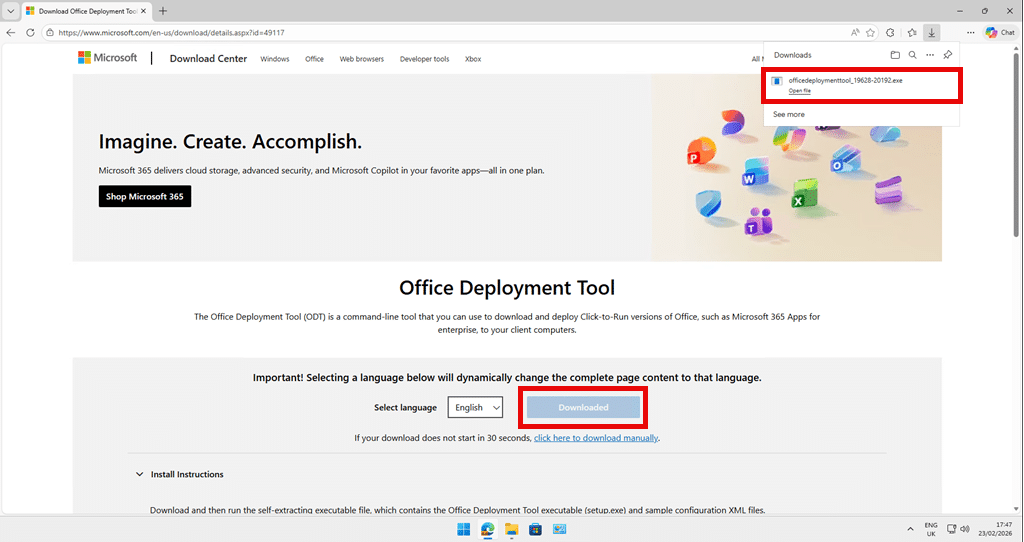1024x542 pixels.
Task: Go to the Web browsers menu item
Action: coord(361,59)
